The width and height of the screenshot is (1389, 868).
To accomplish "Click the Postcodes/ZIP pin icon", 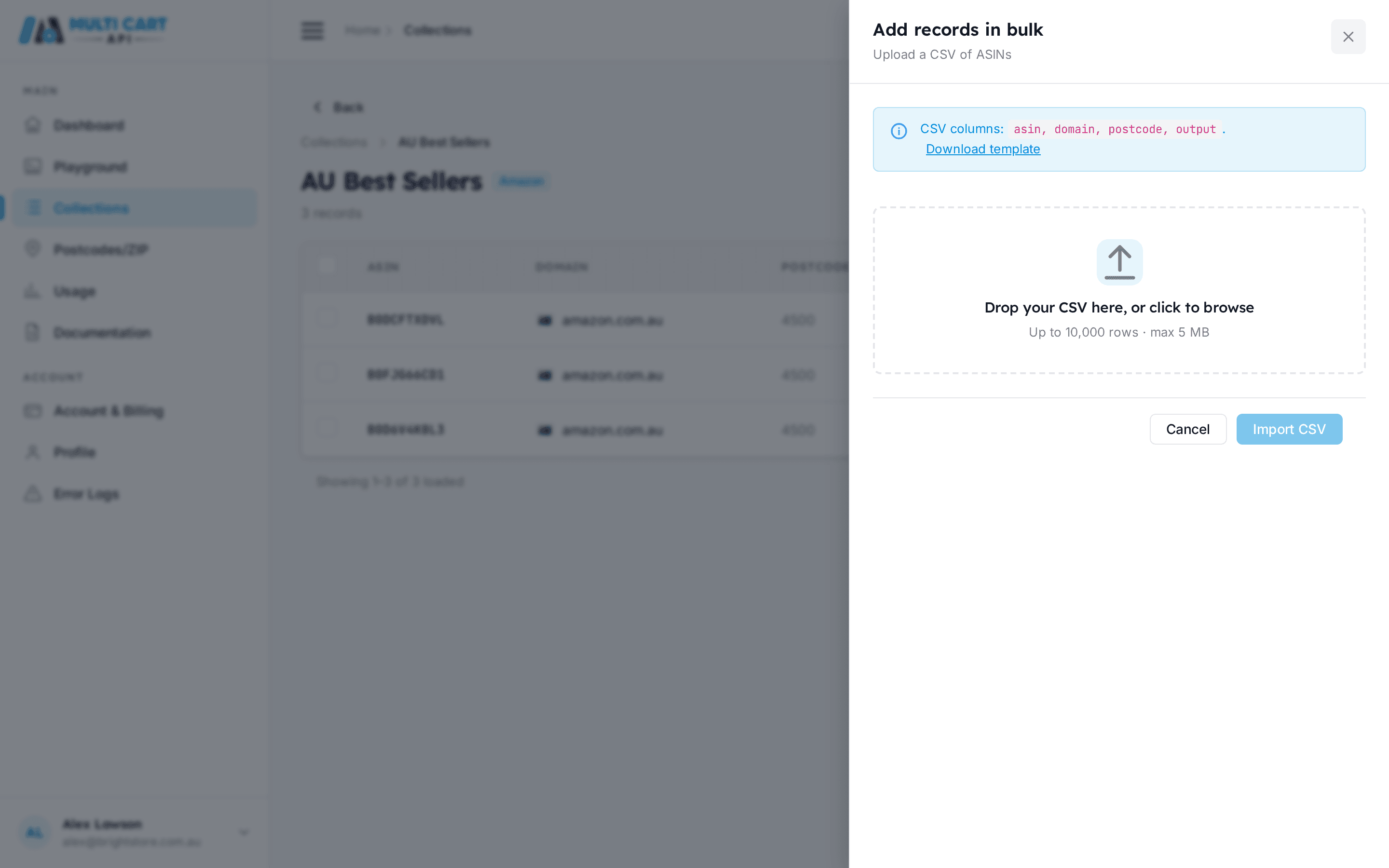I will coord(33,248).
